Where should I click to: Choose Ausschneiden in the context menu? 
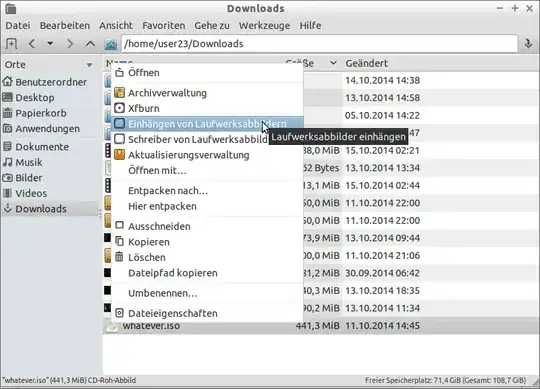(x=207, y=226)
